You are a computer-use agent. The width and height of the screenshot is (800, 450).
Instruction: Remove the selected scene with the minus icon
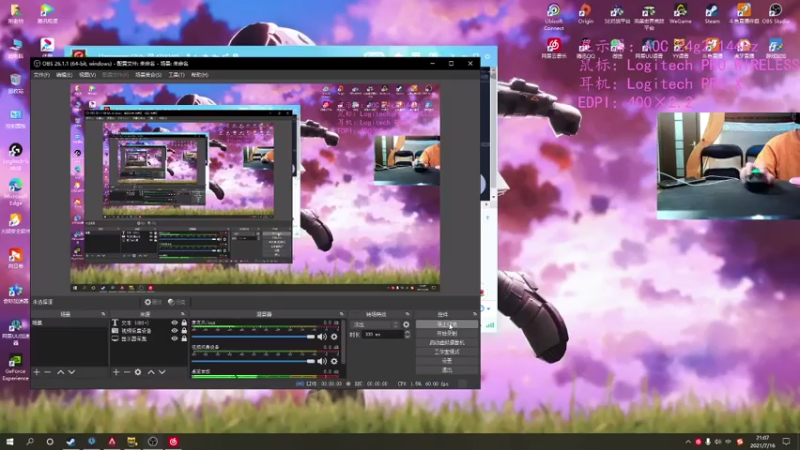point(47,372)
